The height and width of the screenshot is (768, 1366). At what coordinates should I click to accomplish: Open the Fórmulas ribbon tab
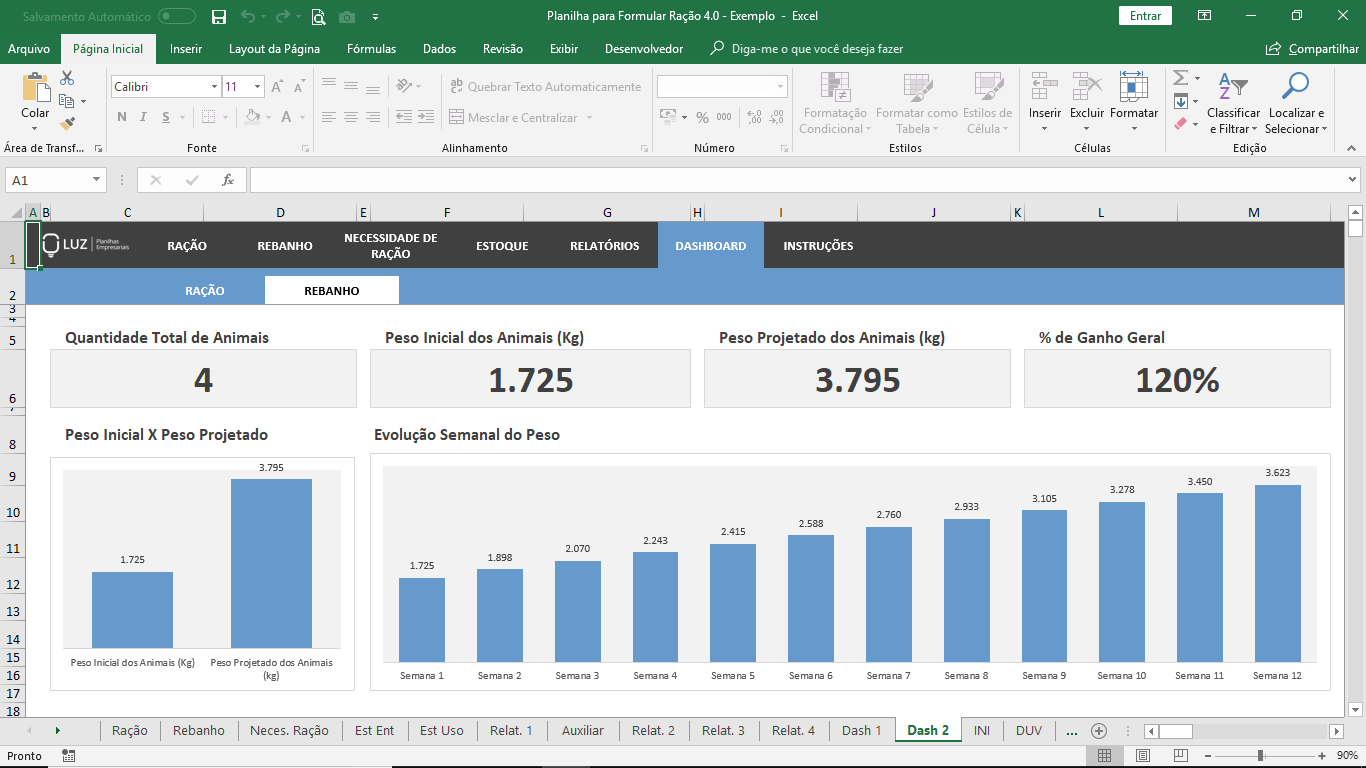click(x=371, y=49)
